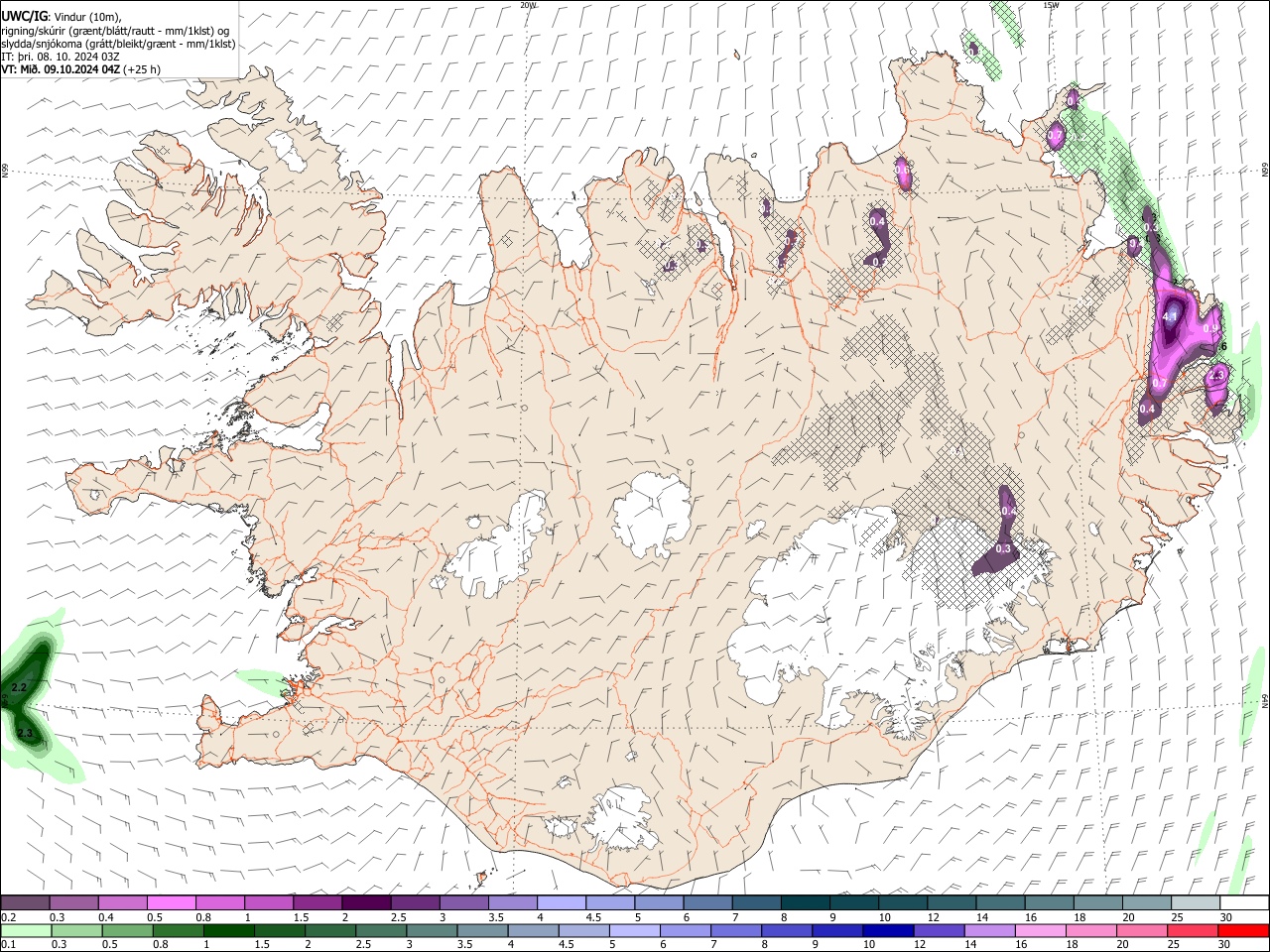Select the '2.2' rain value offshore southwest
This screenshot has height=952, width=1270.
pos(19,687)
